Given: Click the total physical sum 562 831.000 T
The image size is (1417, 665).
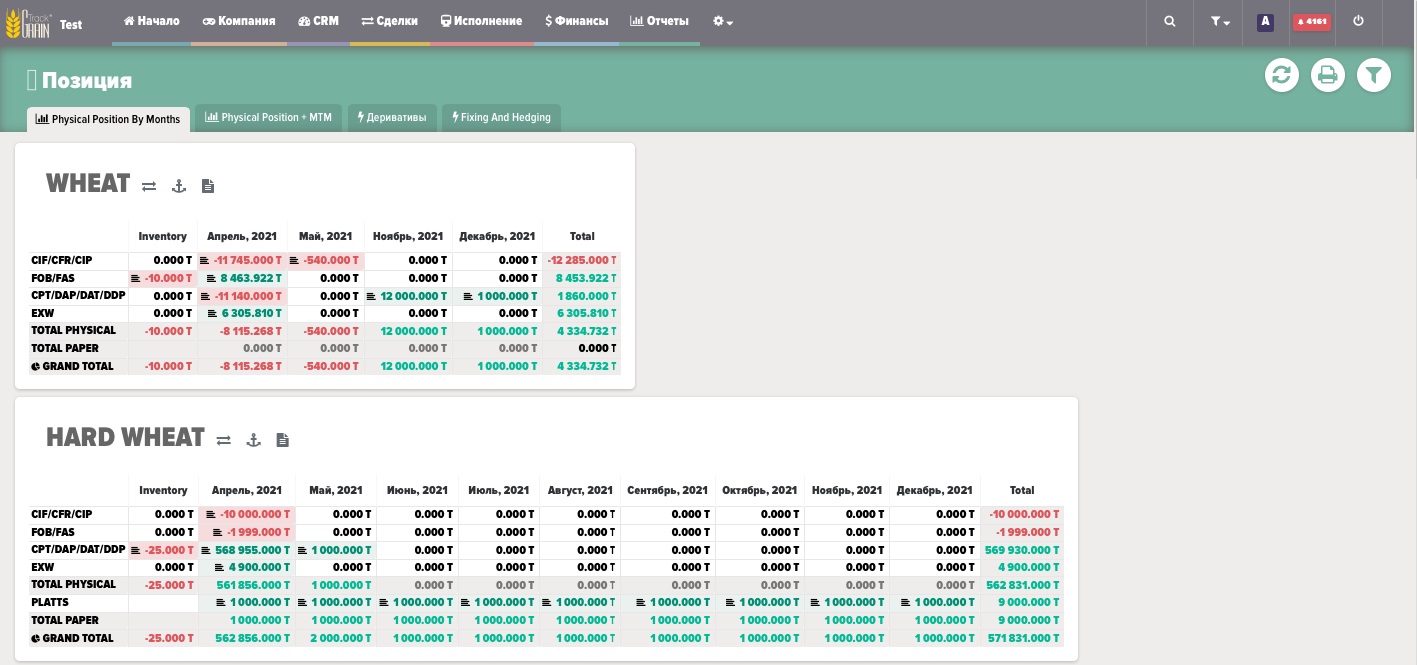Looking at the screenshot, I should 1023,585.
